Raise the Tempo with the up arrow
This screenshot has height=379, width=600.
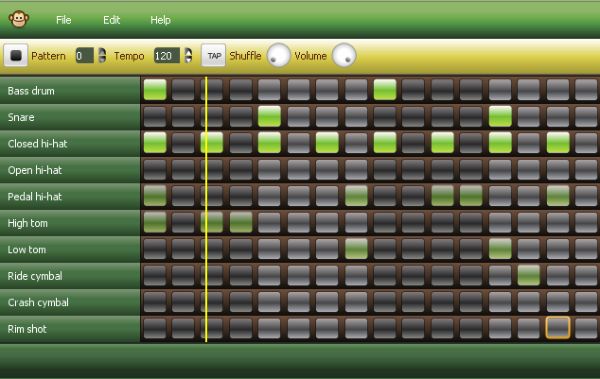tap(188, 52)
